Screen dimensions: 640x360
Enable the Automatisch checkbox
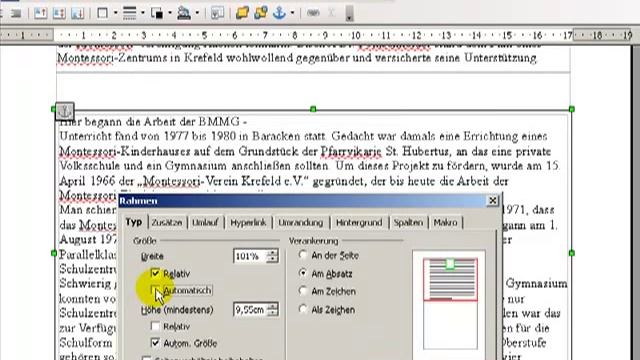[155, 290]
